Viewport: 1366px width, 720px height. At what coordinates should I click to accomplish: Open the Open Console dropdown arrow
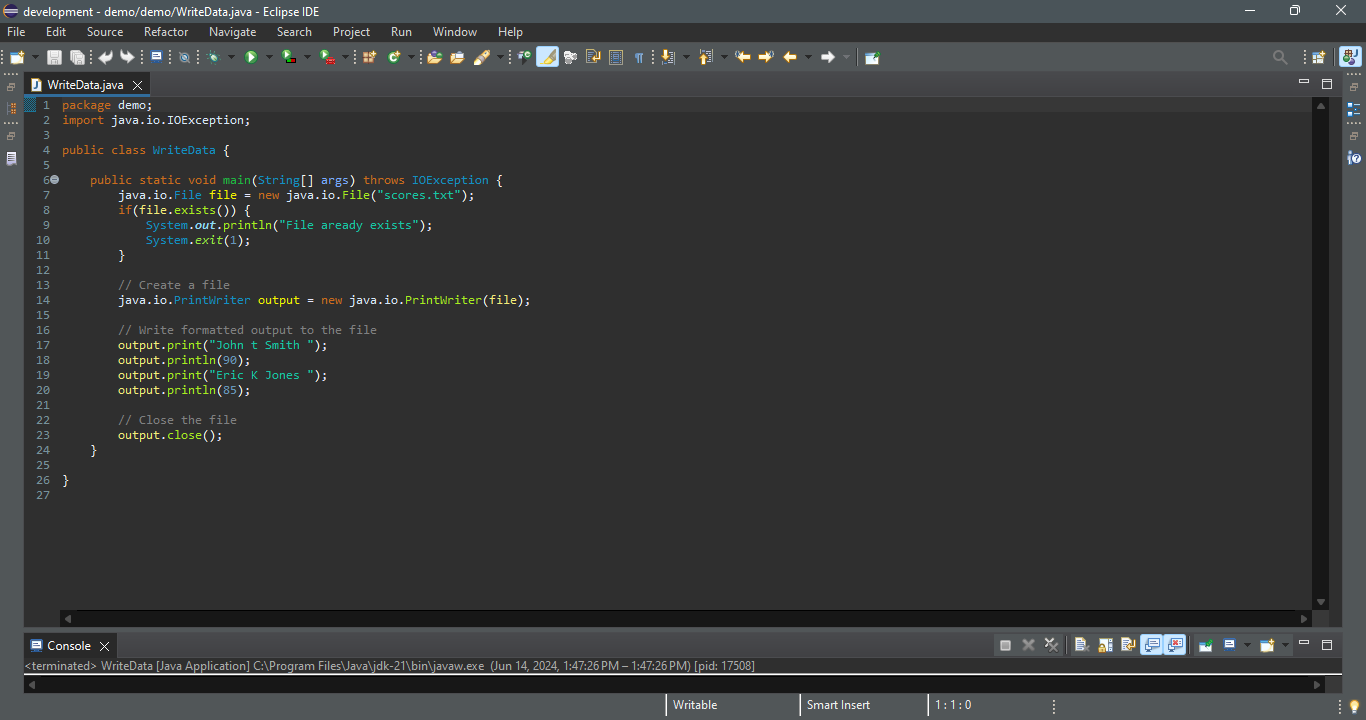click(x=1285, y=645)
